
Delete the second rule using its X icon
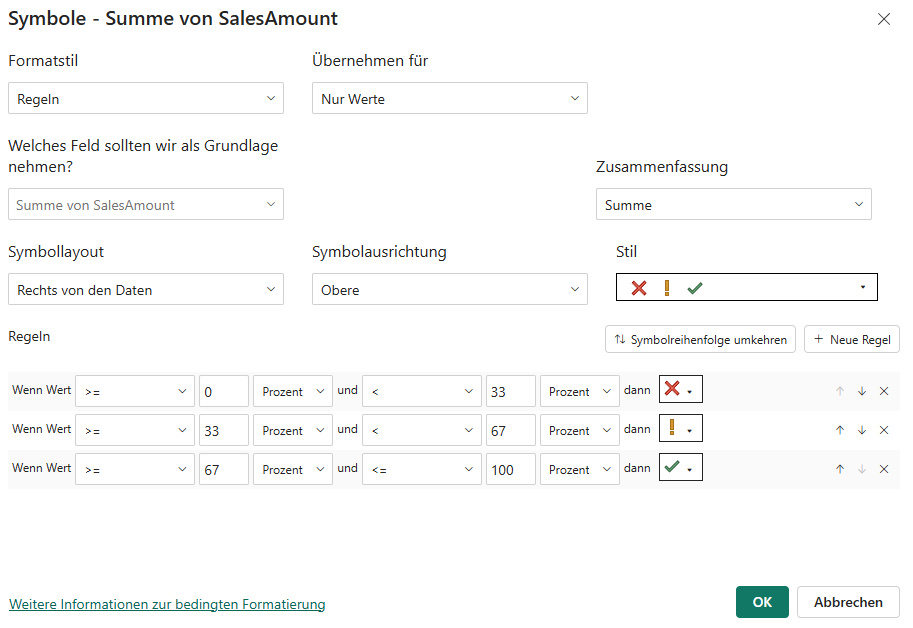(883, 429)
